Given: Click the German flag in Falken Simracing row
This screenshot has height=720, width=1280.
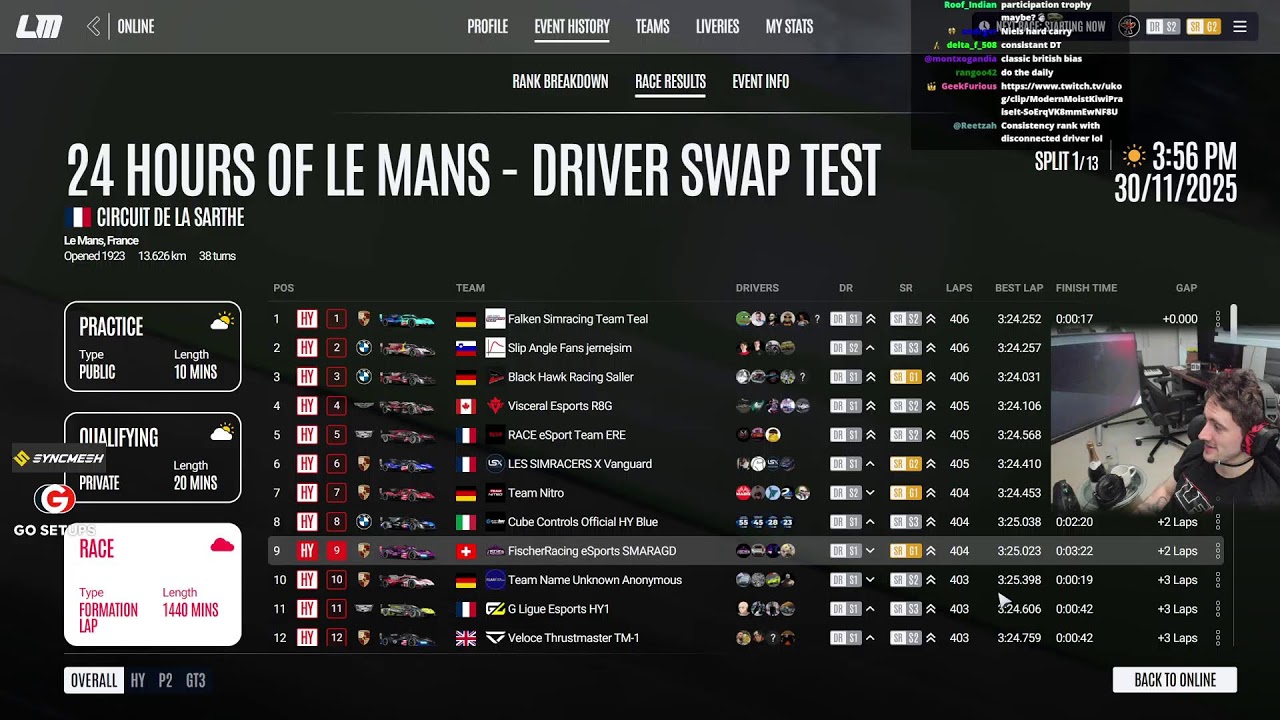Looking at the screenshot, I should pyautogui.click(x=466, y=319).
